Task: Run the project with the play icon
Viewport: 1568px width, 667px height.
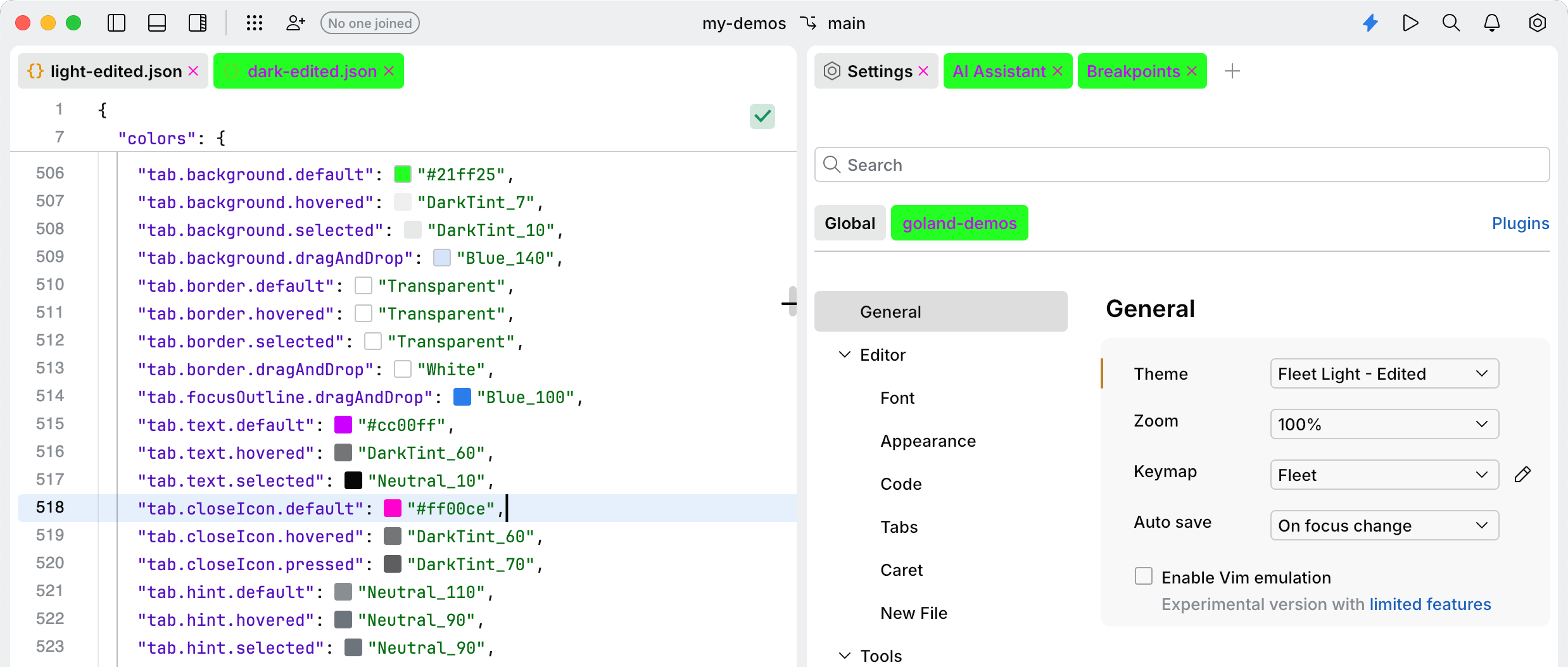Action: tap(1410, 23)
